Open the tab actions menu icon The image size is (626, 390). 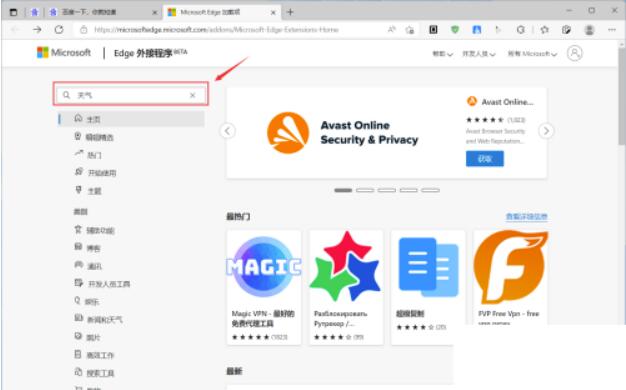point(13,12)
